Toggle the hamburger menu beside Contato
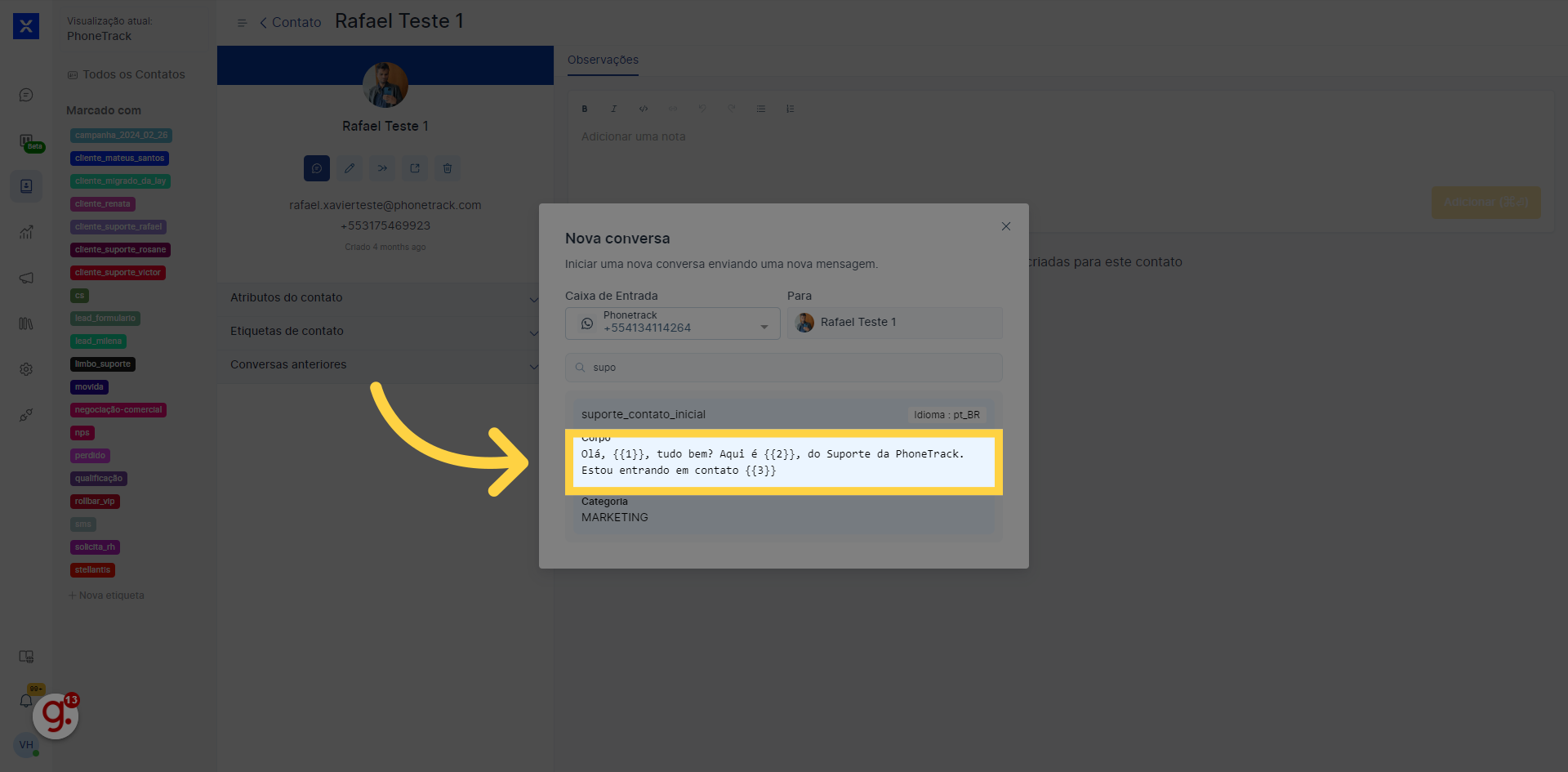 (242, 23)
